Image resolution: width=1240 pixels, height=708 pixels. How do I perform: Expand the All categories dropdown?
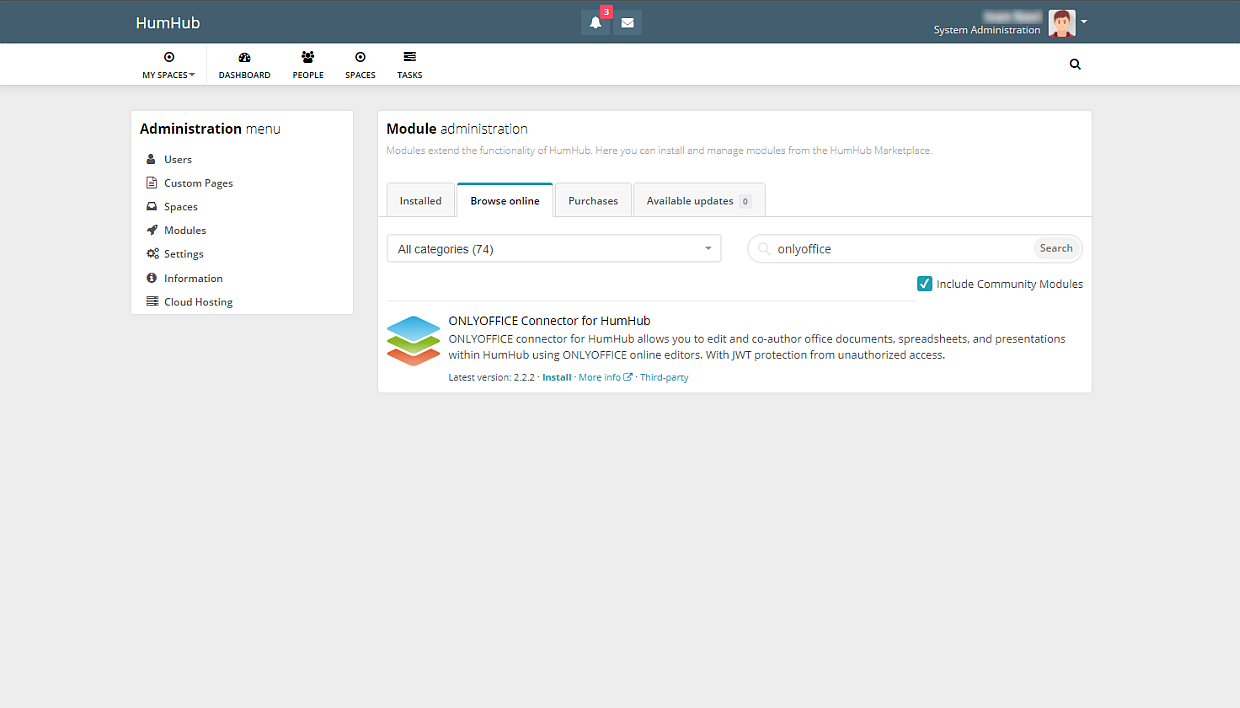point(553,249)
